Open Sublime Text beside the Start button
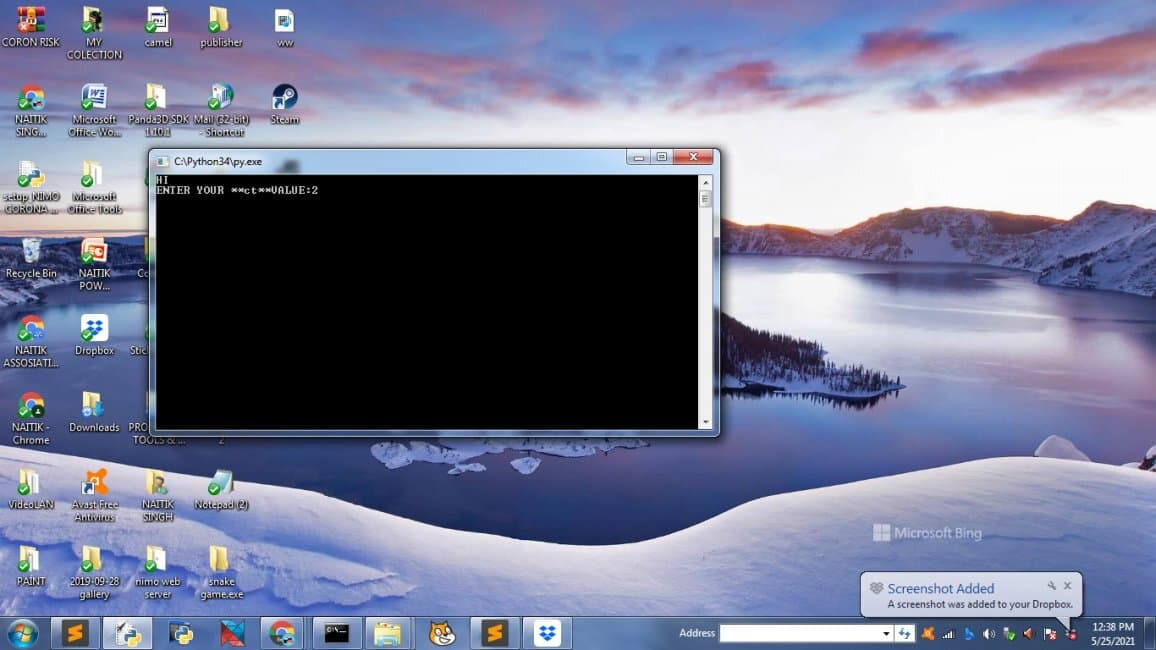 pos(74,633)
